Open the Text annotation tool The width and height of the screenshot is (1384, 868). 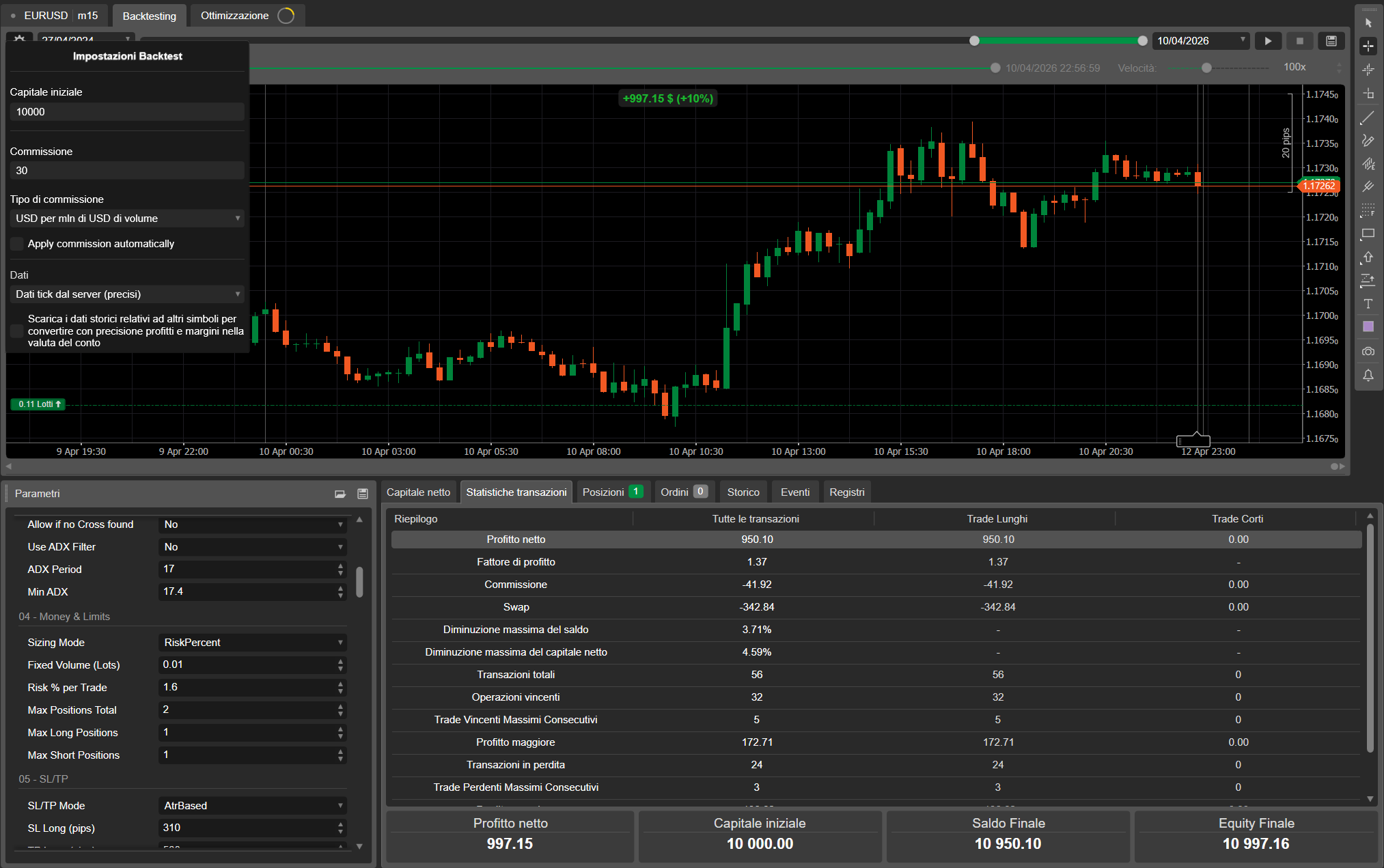point(1368,304)
